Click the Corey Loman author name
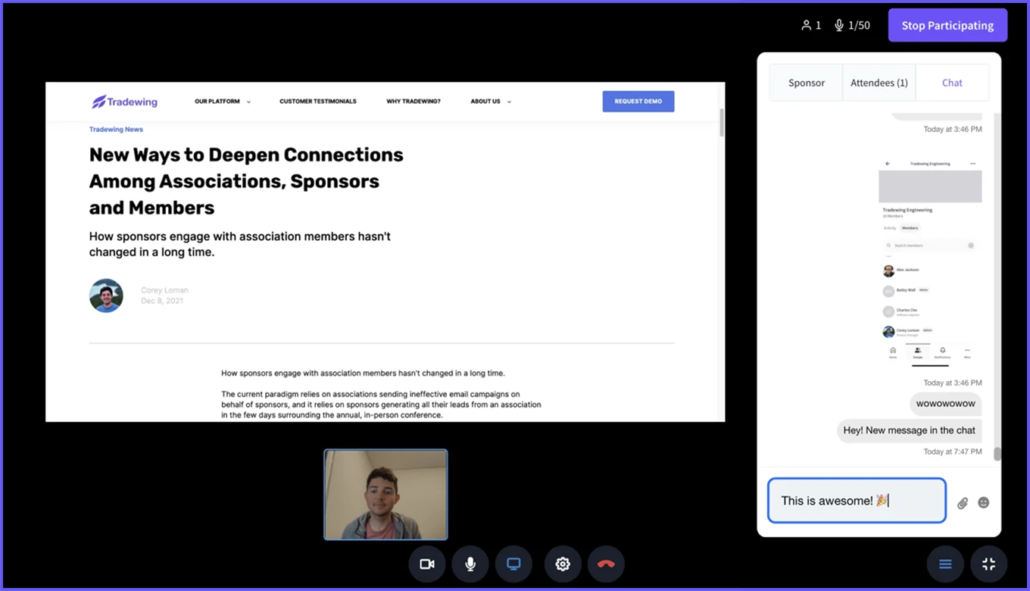Viewport: 1030px width, 591px height. pyautogui.click(x=164, y=290)
